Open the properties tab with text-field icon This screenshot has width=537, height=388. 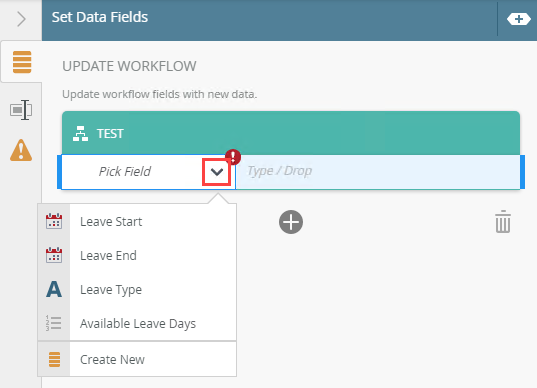21,110
